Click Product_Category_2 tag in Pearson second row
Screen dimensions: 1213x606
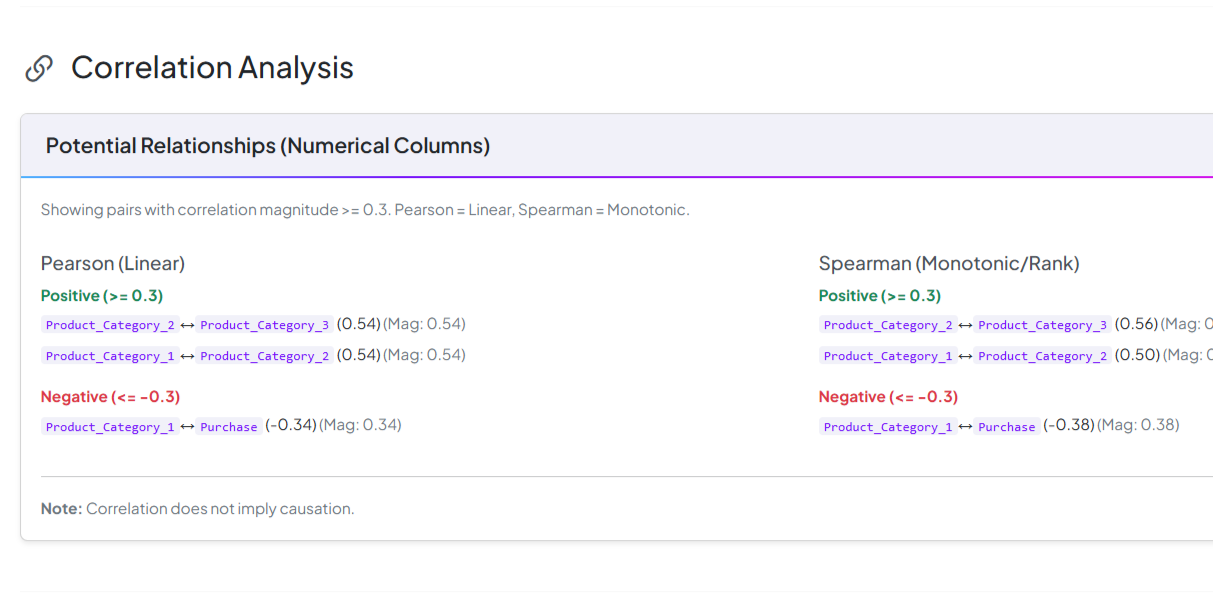[265, 356]
